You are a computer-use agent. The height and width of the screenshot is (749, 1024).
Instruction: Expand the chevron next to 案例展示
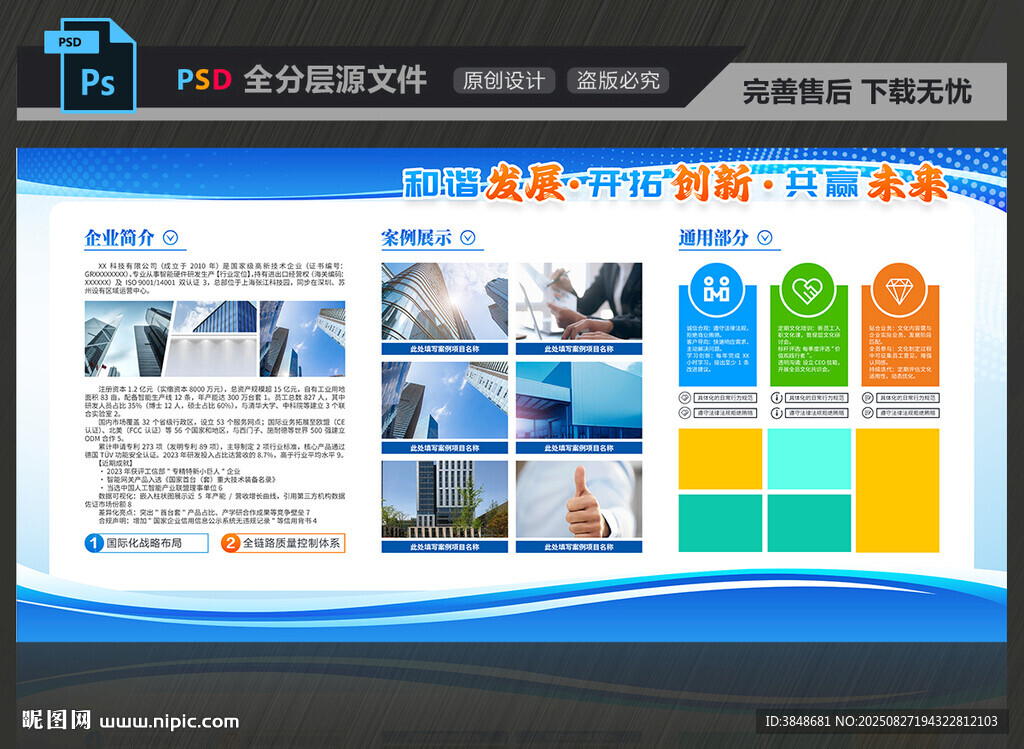click(468, 238)
